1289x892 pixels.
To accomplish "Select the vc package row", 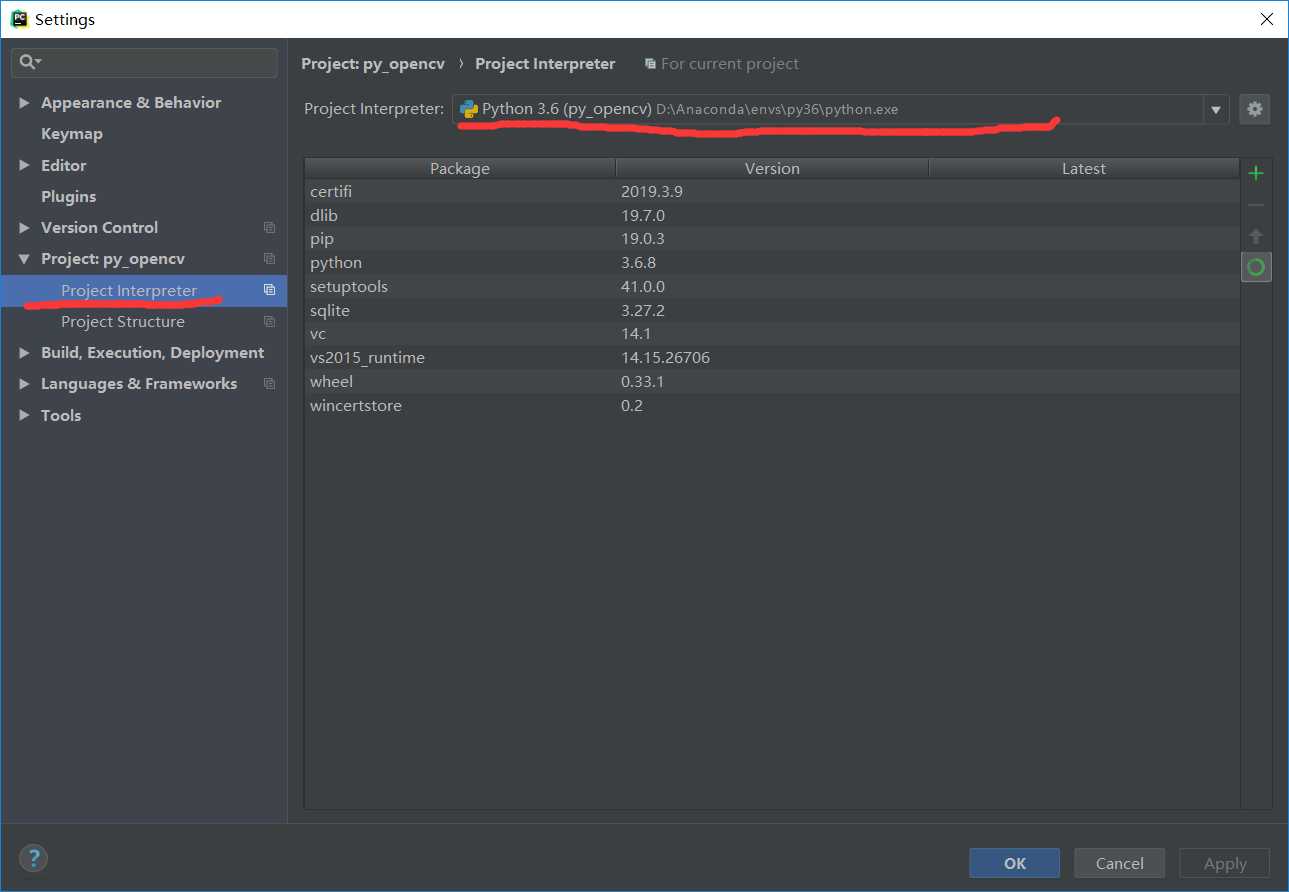I will (x=772, y=334).
